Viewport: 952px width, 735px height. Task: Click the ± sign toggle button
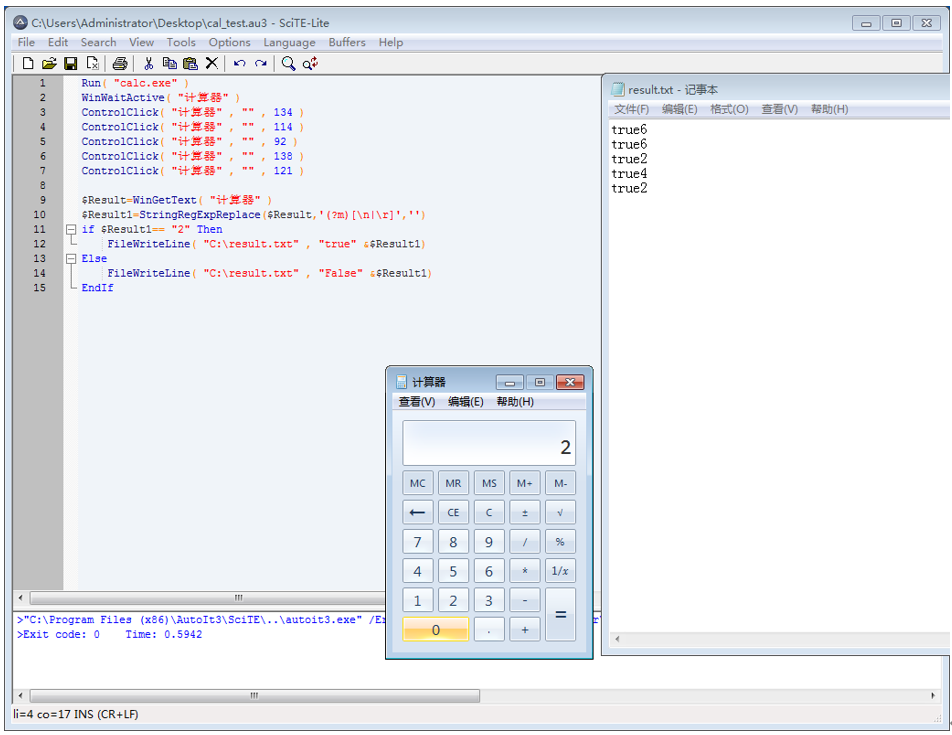coord(525,512)
